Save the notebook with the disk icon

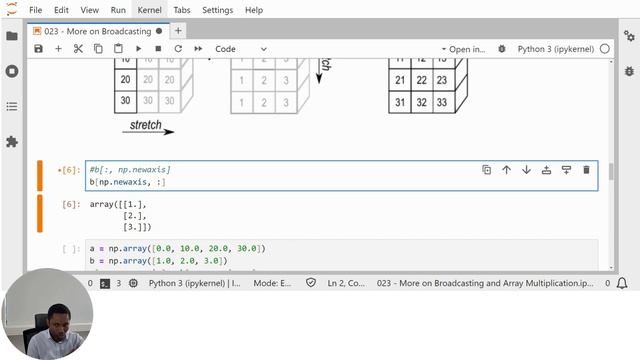tap(38, 49)
